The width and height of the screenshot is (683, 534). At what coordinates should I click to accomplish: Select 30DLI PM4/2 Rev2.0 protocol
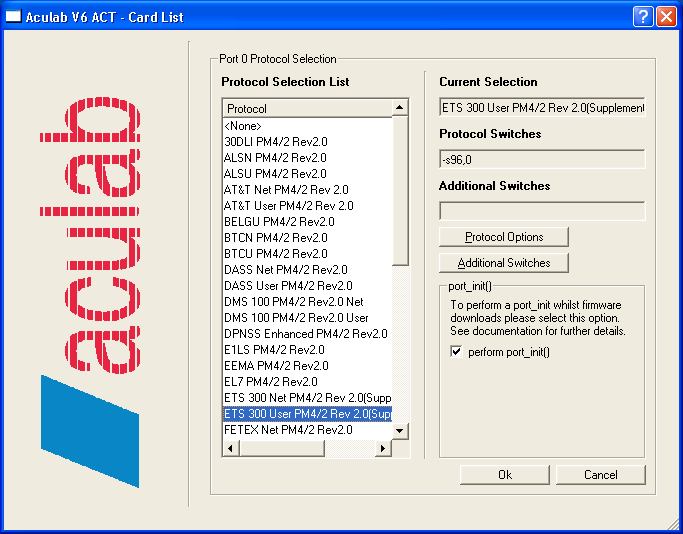point(308,142)
